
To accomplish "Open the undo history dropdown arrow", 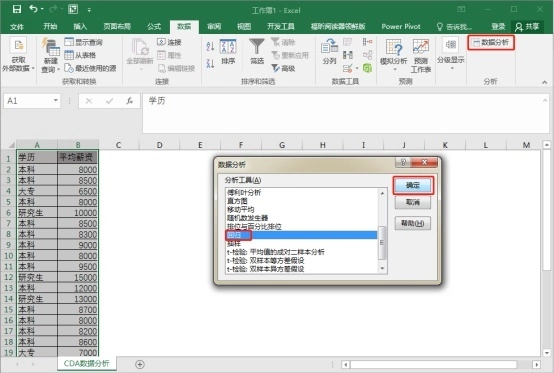I will point(42,9).
